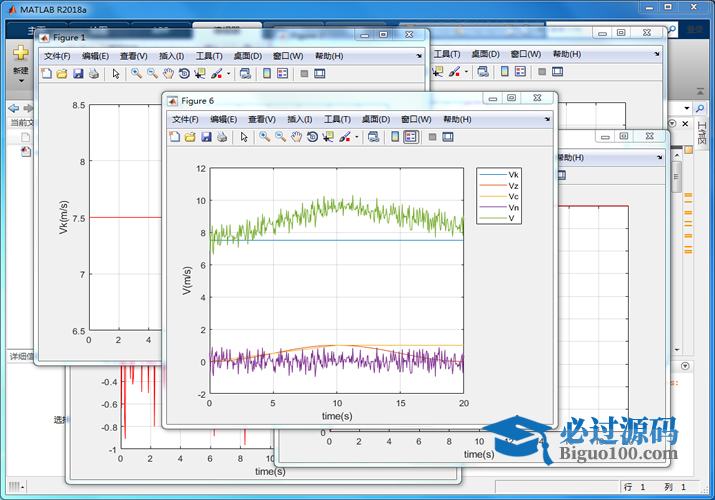Select Data Cursor tool in Figure 6
Viewport: 715px width, 500px height.
click(328, 137)
